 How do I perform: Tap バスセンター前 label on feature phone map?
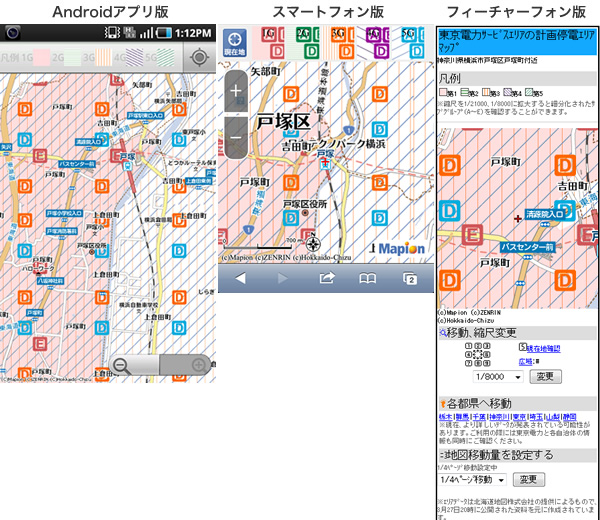pos(528,247)
